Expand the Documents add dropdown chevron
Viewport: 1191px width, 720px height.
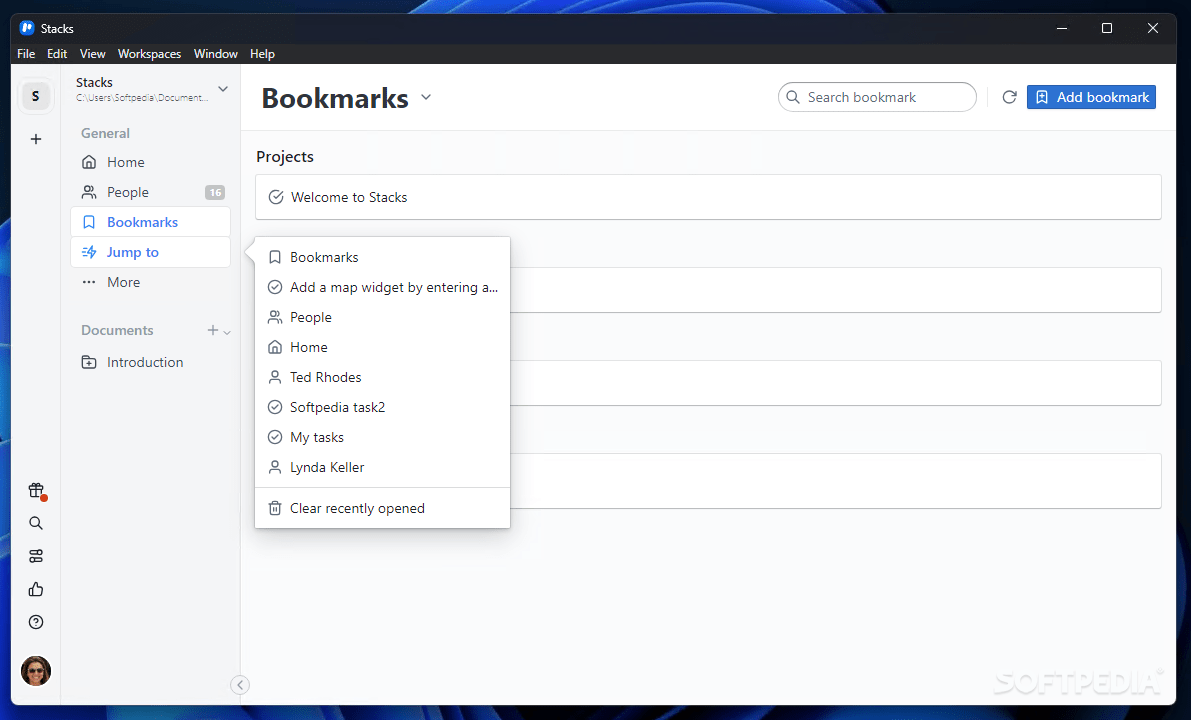[226, 332]
